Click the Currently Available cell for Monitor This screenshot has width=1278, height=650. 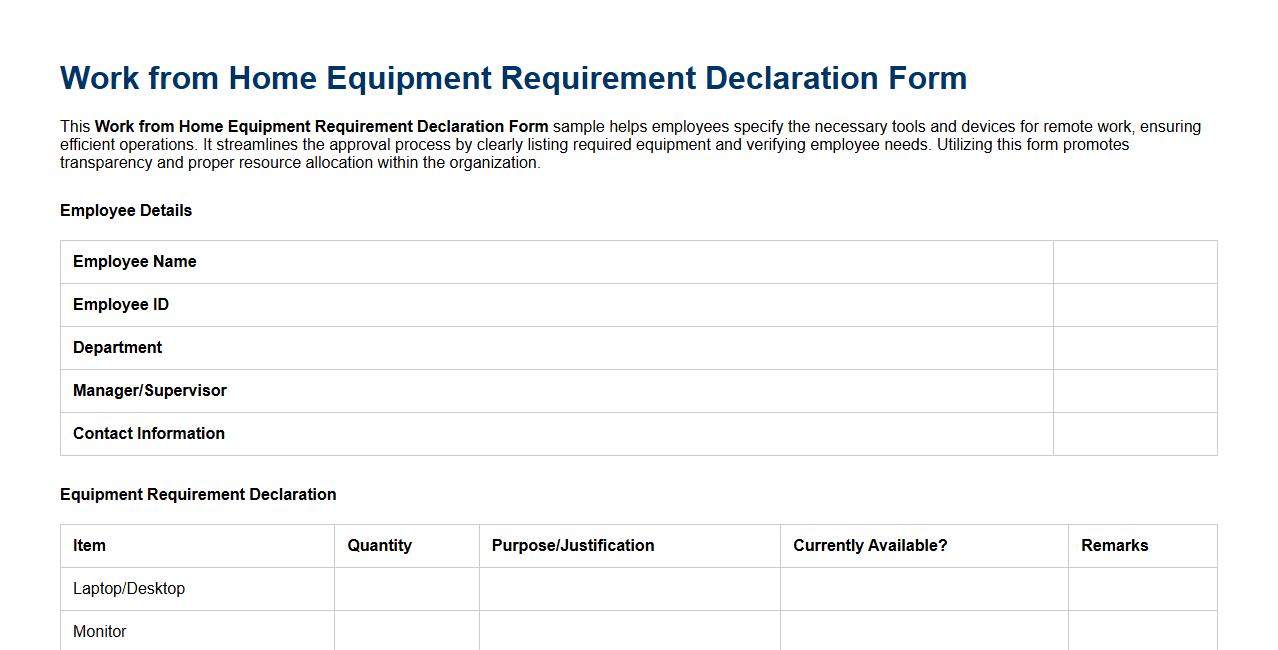click(x=923, y=631)
